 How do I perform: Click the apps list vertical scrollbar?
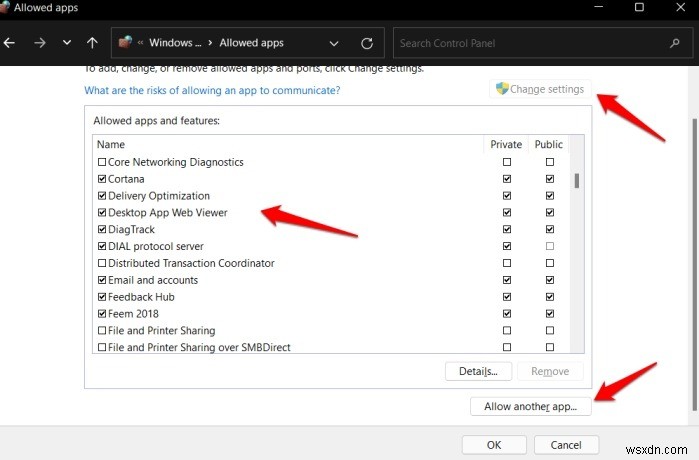tap(576, 181)
